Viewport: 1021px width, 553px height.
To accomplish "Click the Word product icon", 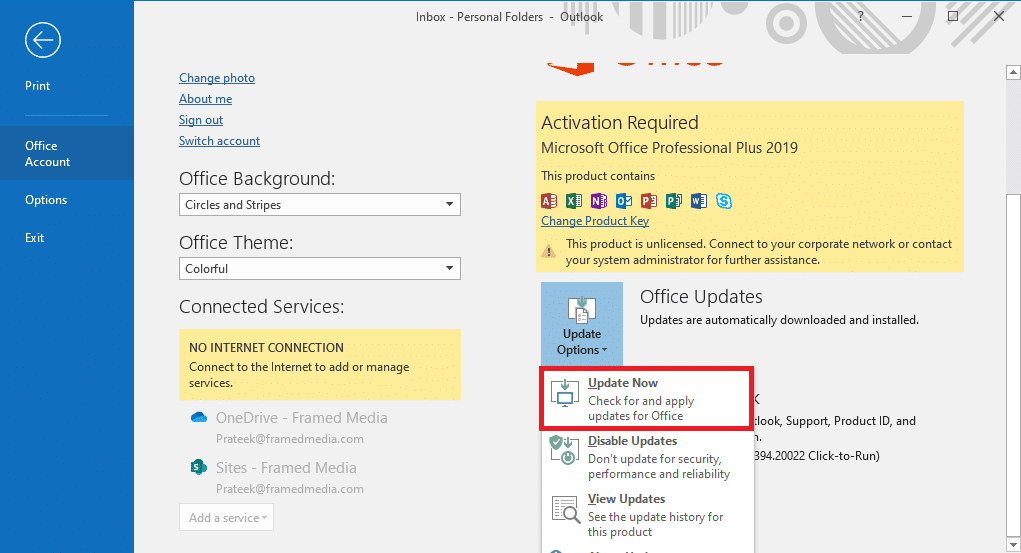I will coord(699,201).
